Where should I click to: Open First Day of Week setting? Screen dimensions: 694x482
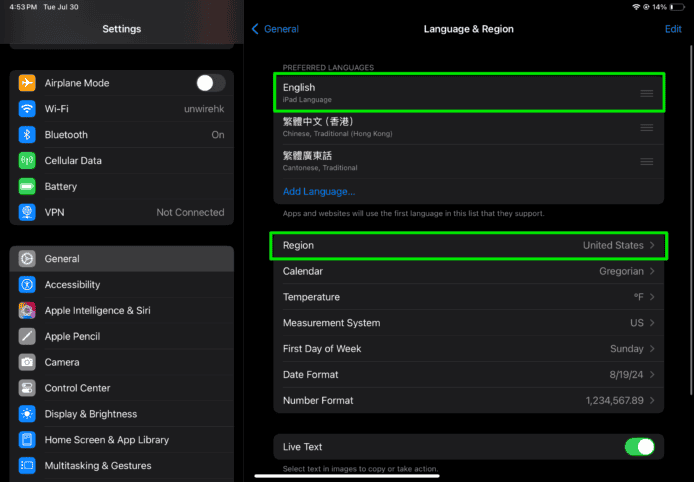pos(468,349)
